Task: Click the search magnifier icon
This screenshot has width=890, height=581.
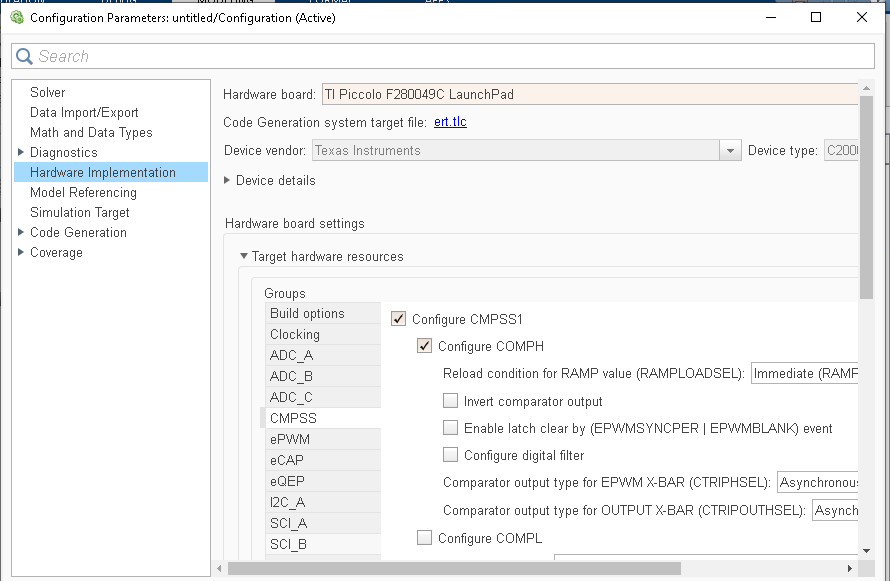Action: pyautogui.click(x=24, y=57)
